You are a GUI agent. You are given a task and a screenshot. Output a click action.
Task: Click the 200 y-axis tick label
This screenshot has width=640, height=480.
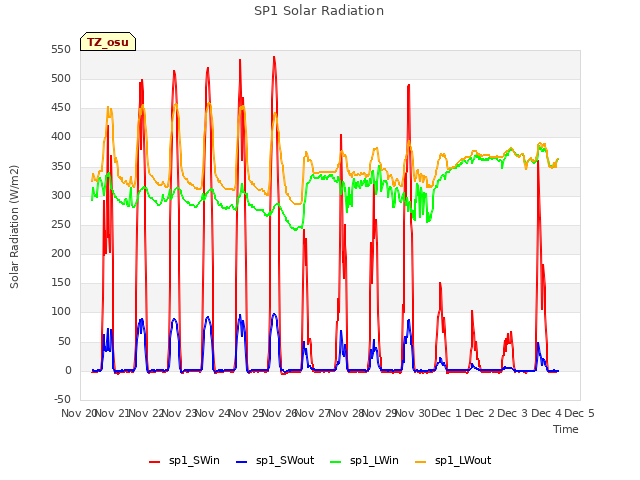pyautogui.click(x=61, y=253)
